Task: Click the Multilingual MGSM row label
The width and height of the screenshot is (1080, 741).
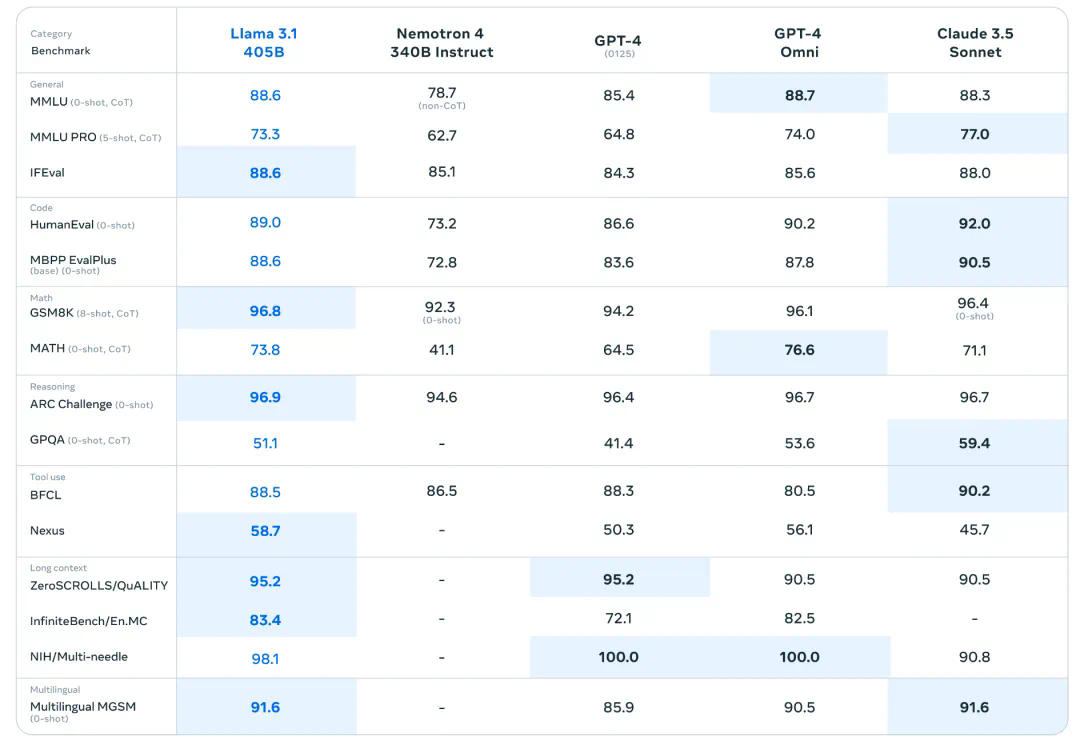Action: tap(83, 707)
